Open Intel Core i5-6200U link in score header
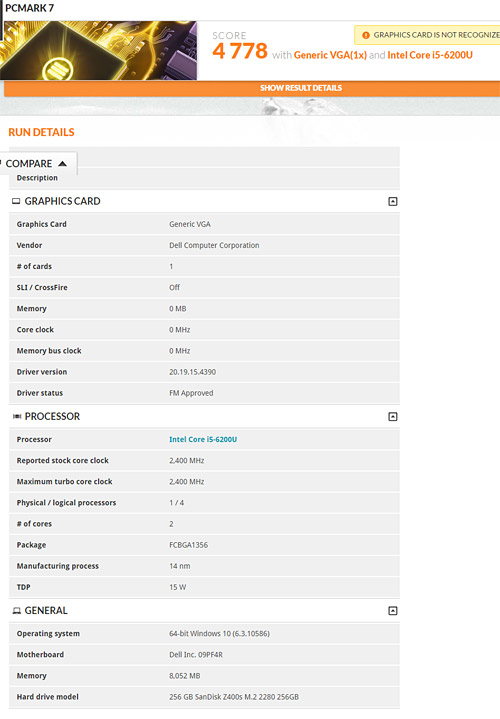Viewport: 500px width, 719px height. click(430, 55)
